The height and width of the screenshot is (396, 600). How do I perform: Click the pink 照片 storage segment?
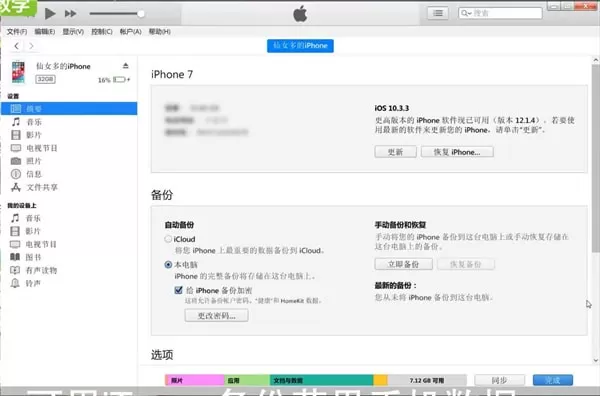pos(195,380)
